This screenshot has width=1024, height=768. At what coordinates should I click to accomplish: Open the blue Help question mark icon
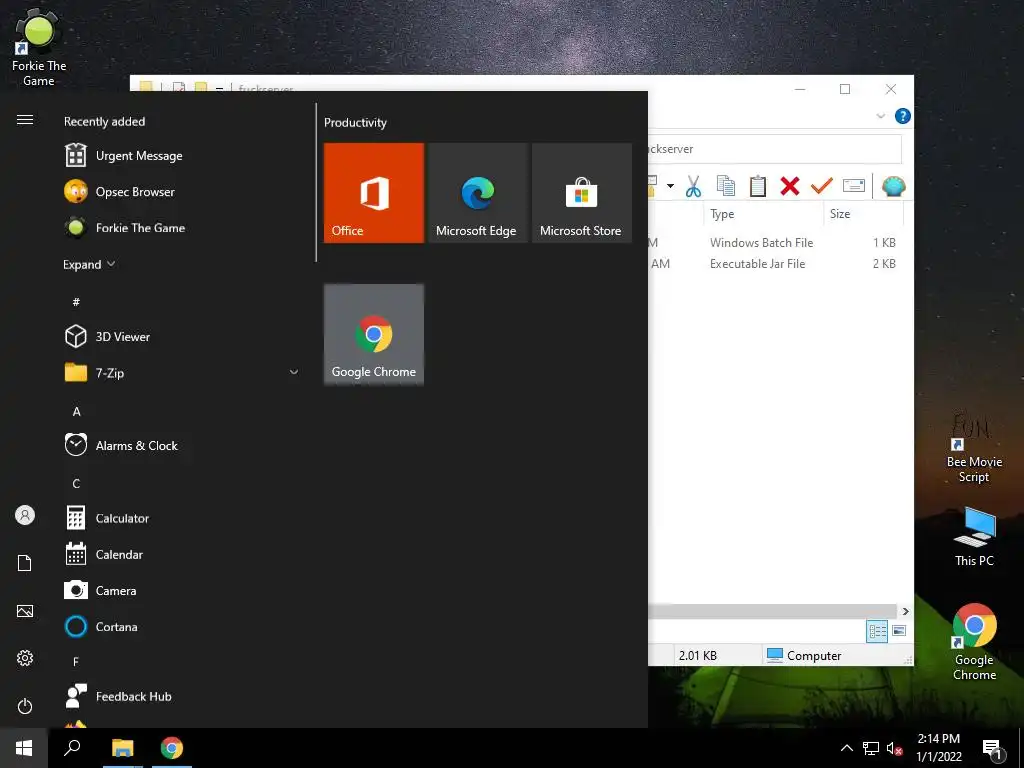[x=903, y=116]
